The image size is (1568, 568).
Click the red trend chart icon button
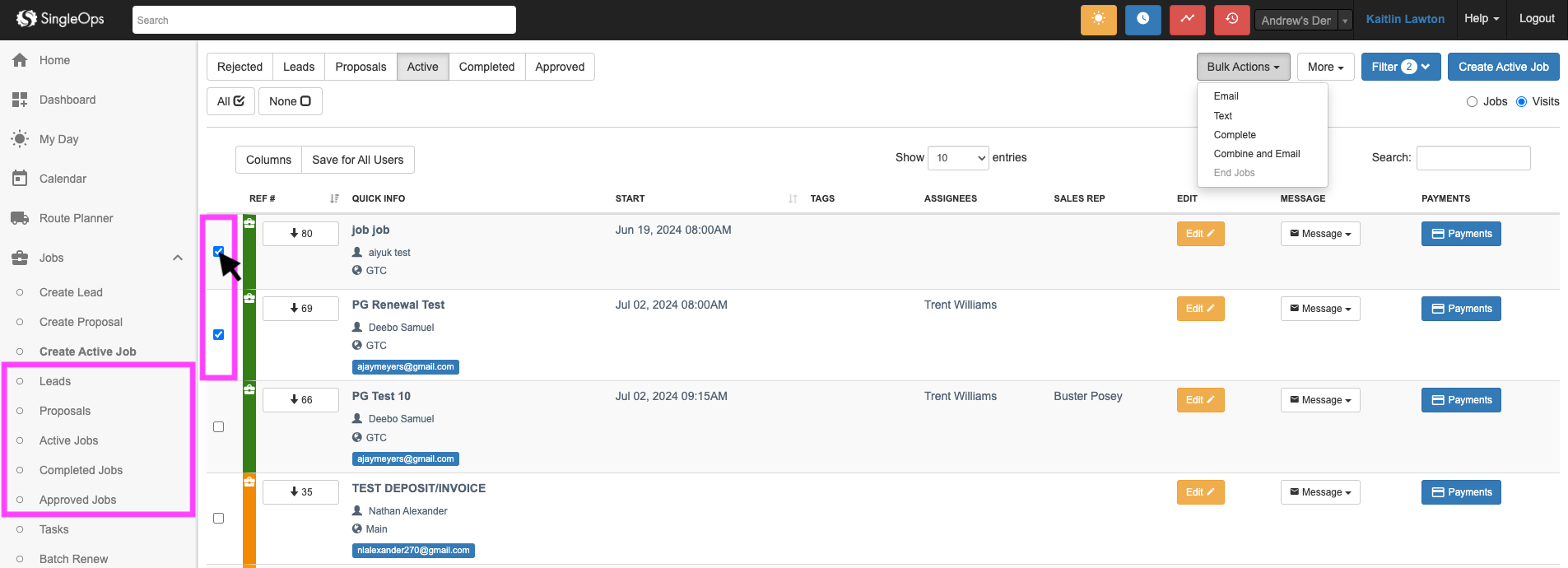click(x=1187, y=20)
